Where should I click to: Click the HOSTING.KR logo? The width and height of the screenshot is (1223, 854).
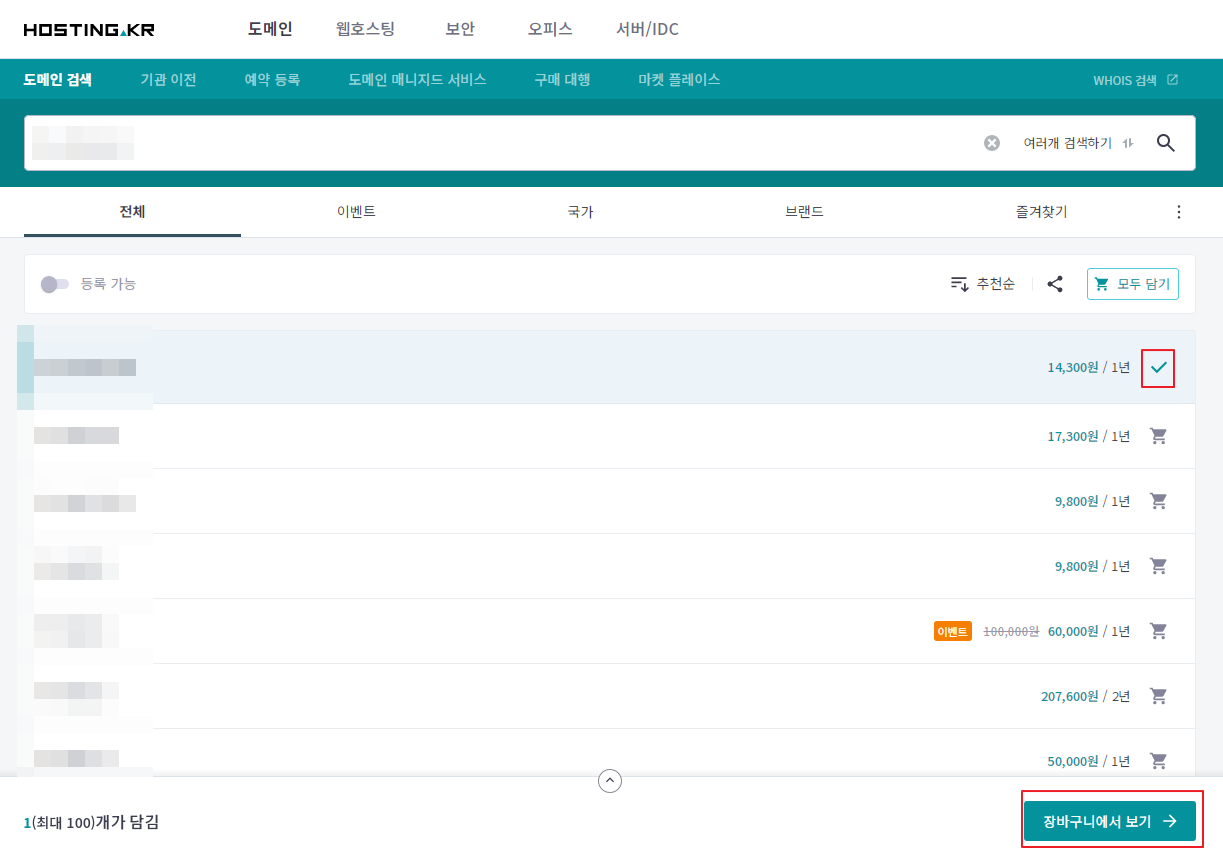89,30
